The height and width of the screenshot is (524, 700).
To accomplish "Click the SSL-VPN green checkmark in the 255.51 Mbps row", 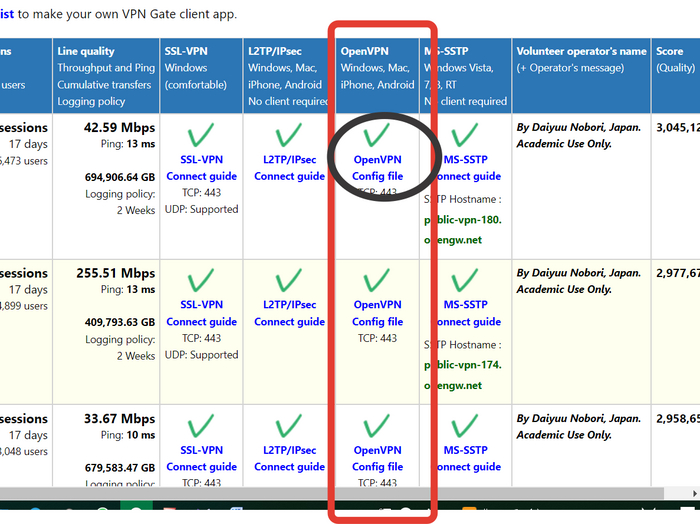I will pos(201,281).
